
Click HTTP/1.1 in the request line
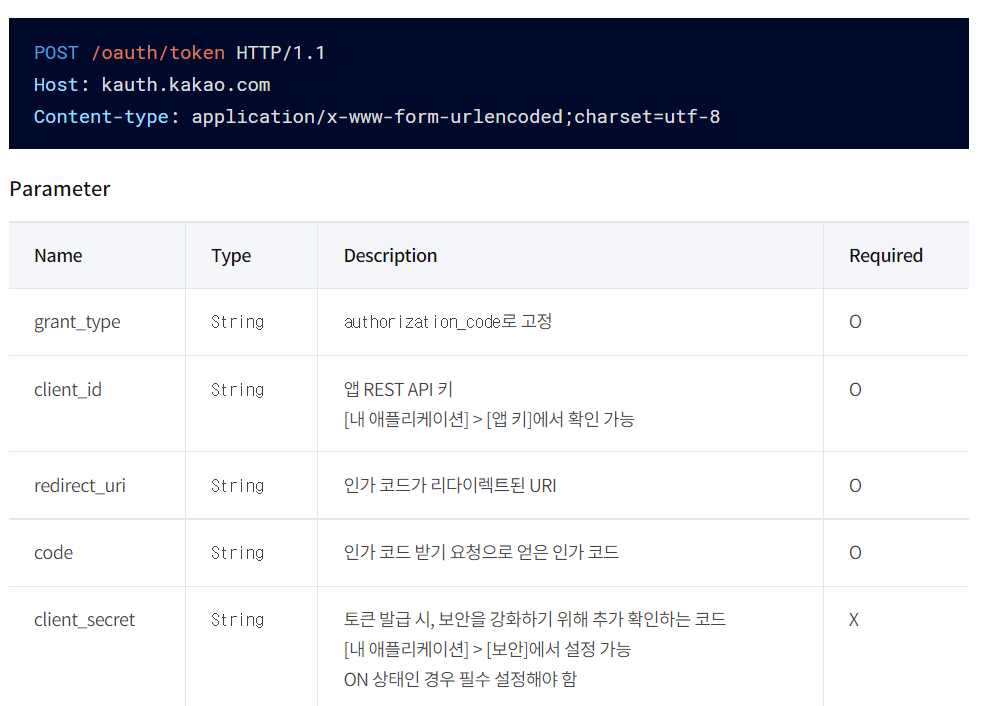281,52
